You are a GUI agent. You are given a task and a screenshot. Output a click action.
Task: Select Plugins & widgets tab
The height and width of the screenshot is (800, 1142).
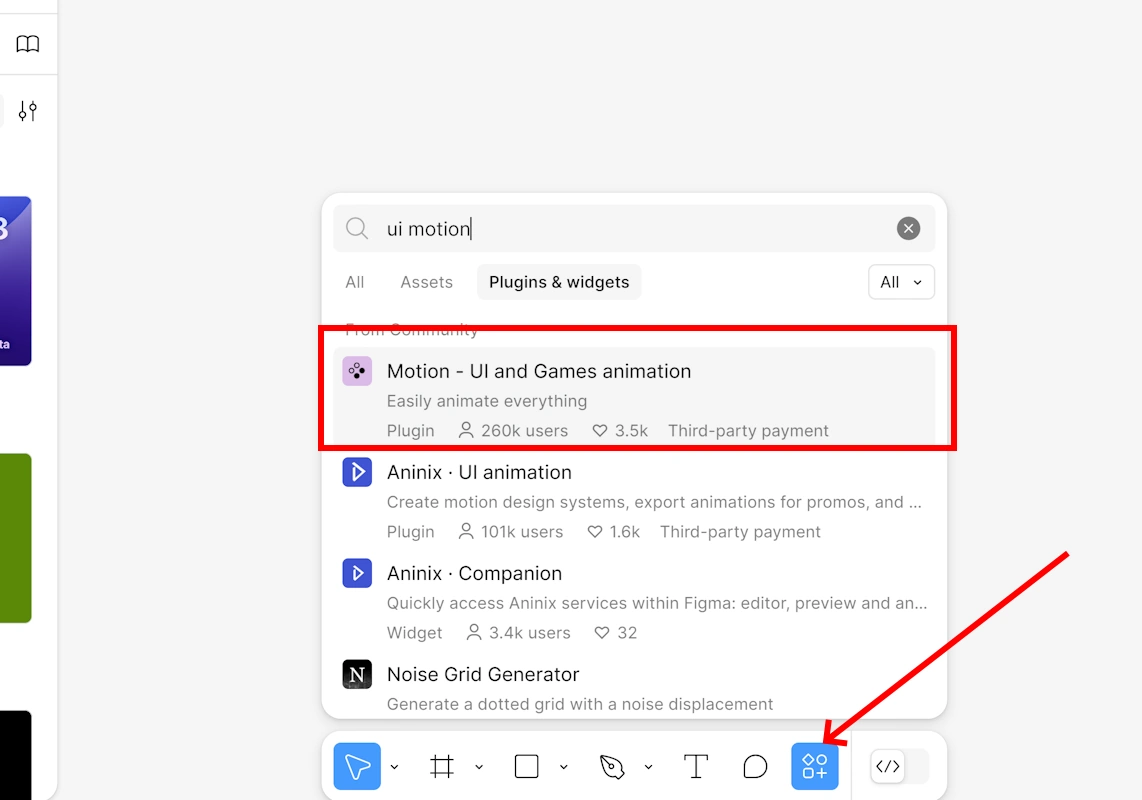[559, 282]
